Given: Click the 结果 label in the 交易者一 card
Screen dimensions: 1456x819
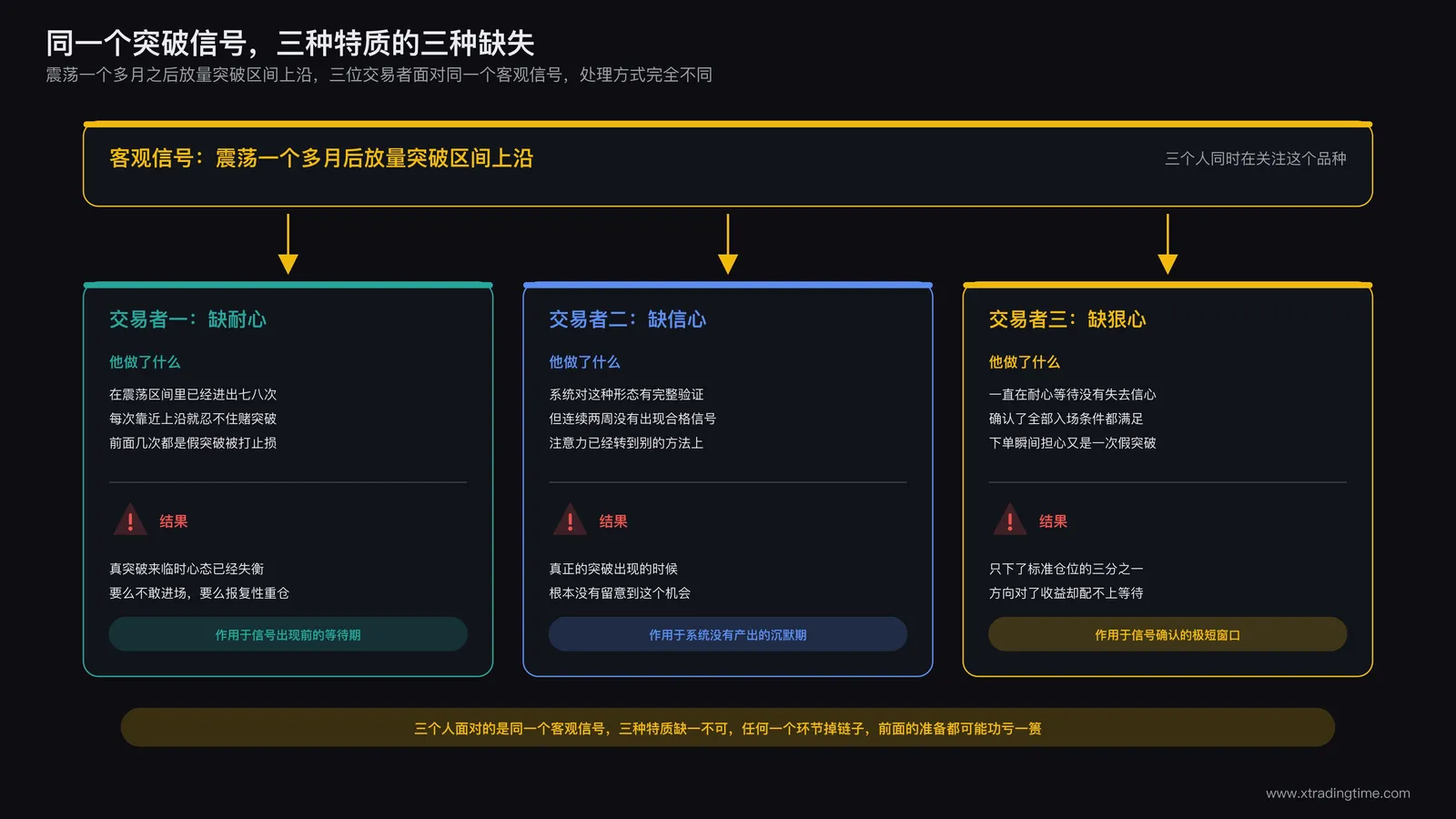Looking at the screenshot, I should 174,521.
